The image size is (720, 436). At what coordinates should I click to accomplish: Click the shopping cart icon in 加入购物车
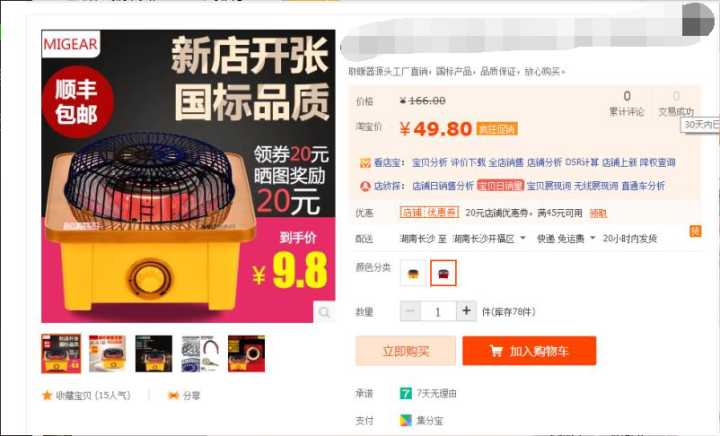coord(496,351)
